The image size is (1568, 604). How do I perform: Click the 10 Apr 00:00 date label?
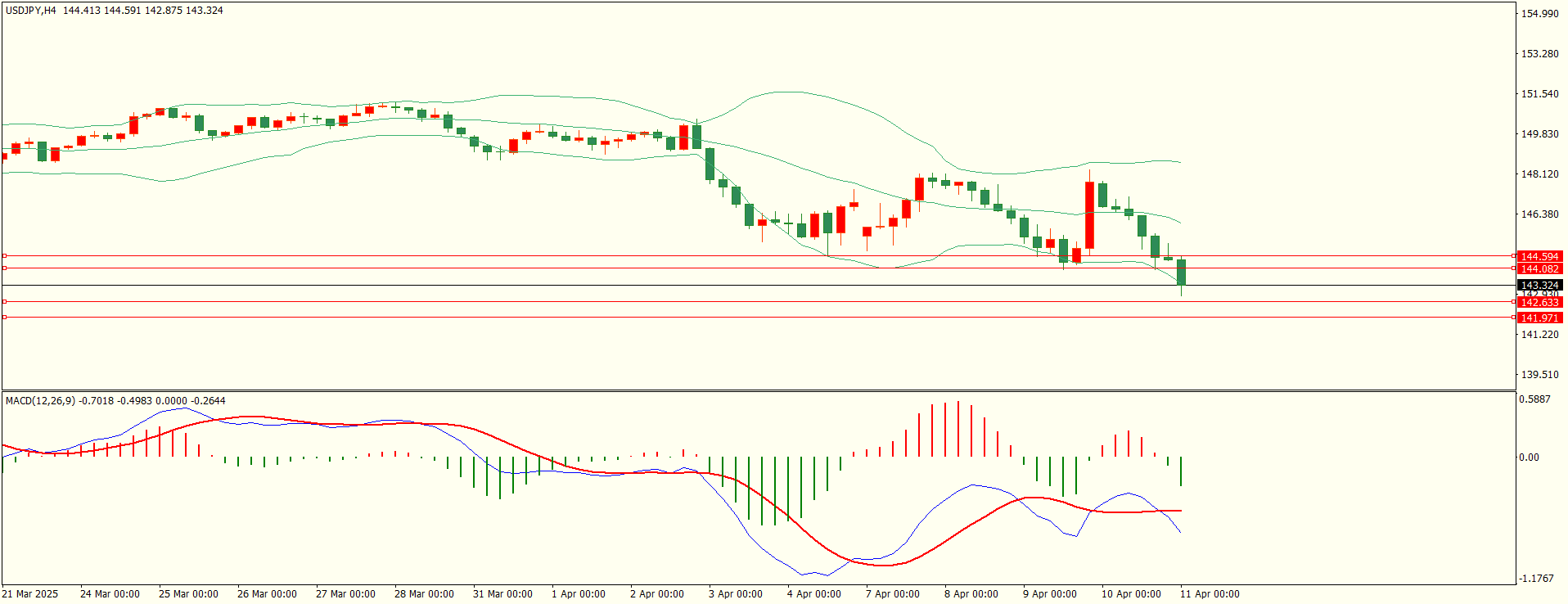click(1131, 594)
